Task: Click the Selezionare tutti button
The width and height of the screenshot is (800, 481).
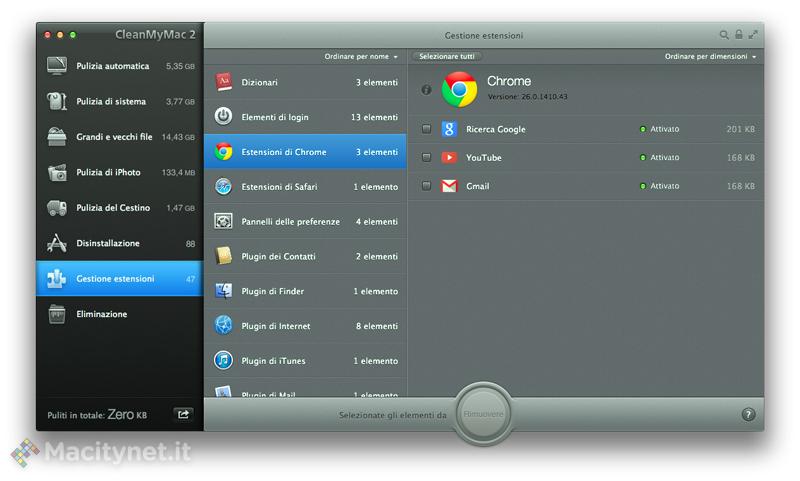Action: click(447, 57)
